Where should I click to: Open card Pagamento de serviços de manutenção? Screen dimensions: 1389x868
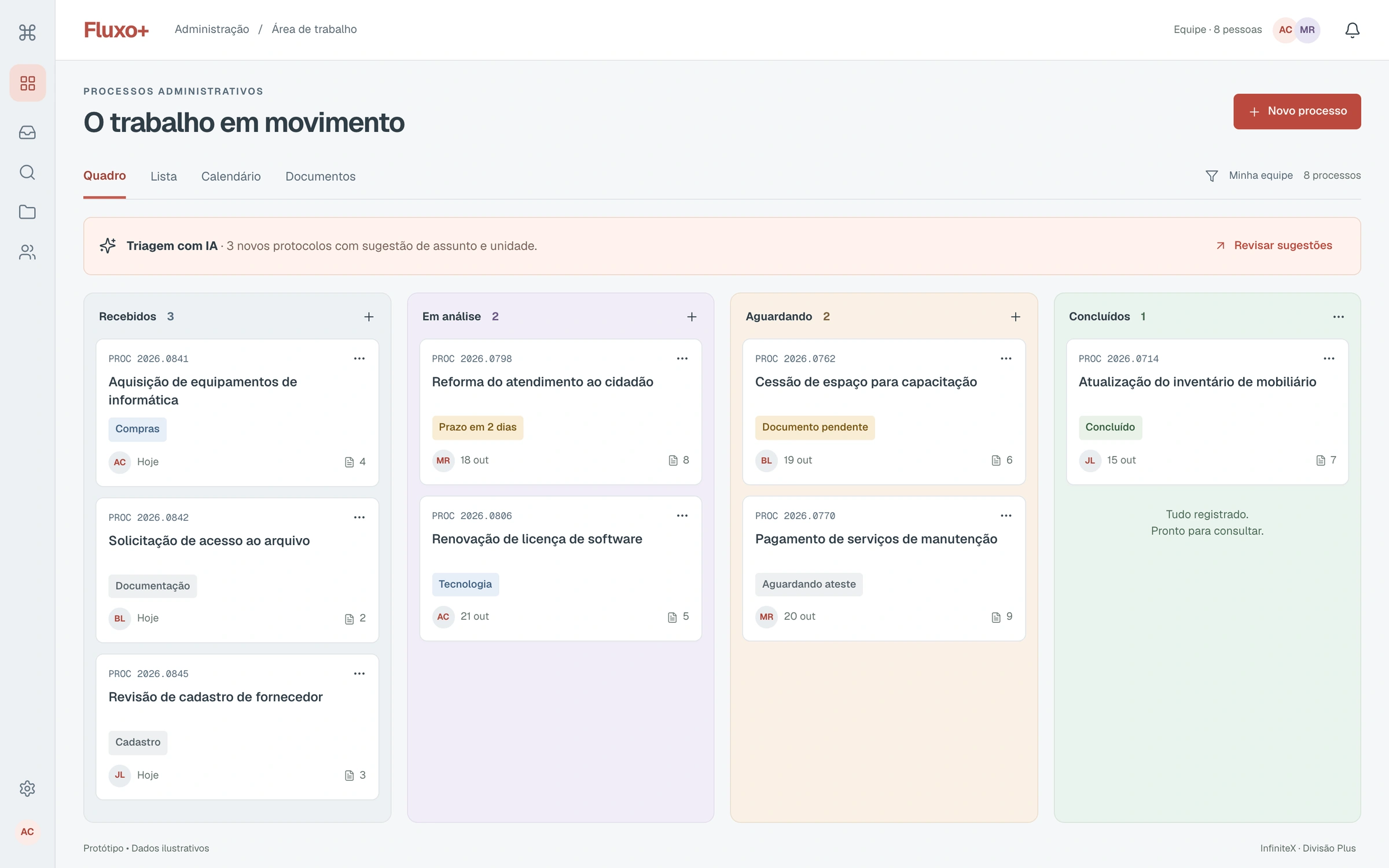click(x=884, y=568)
